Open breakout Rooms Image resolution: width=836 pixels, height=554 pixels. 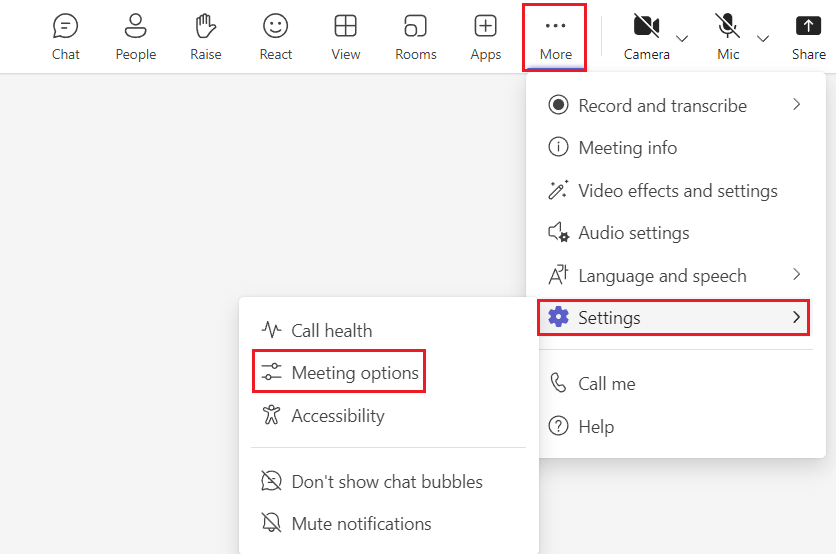[415, 36]
